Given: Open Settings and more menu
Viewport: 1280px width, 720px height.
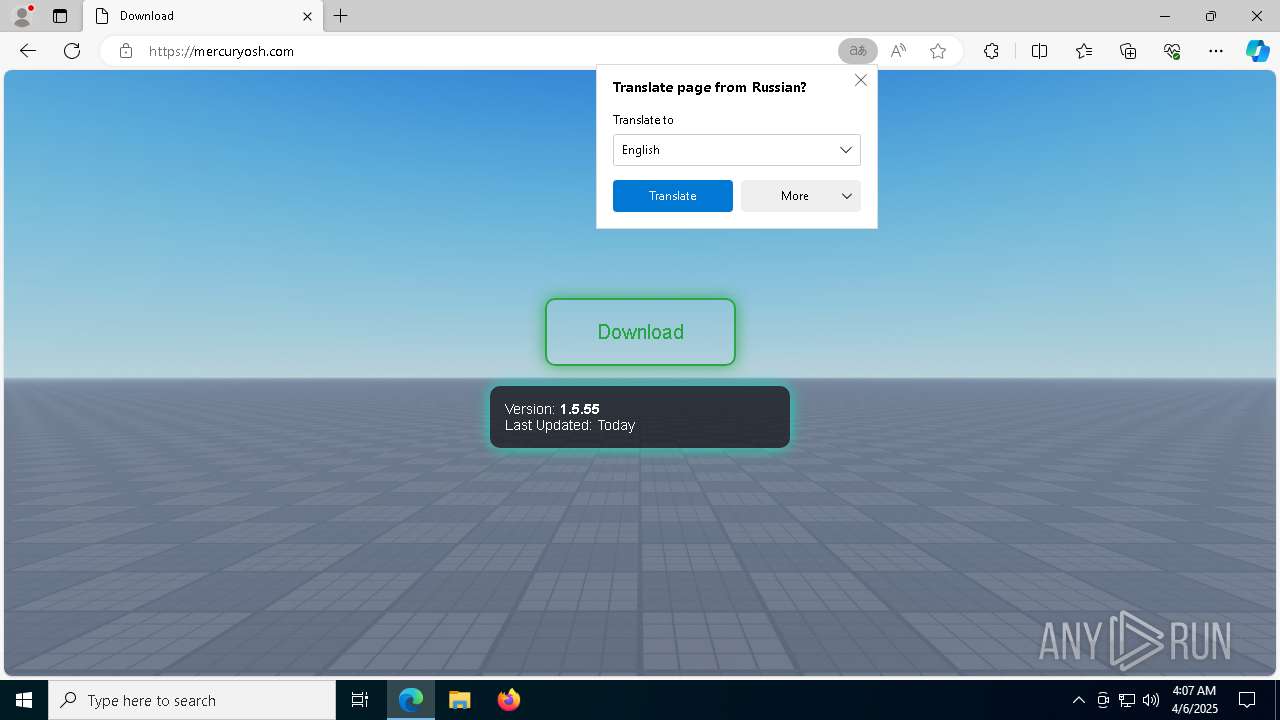Looking at the screenshot, I should click(x=1216, y=51).
